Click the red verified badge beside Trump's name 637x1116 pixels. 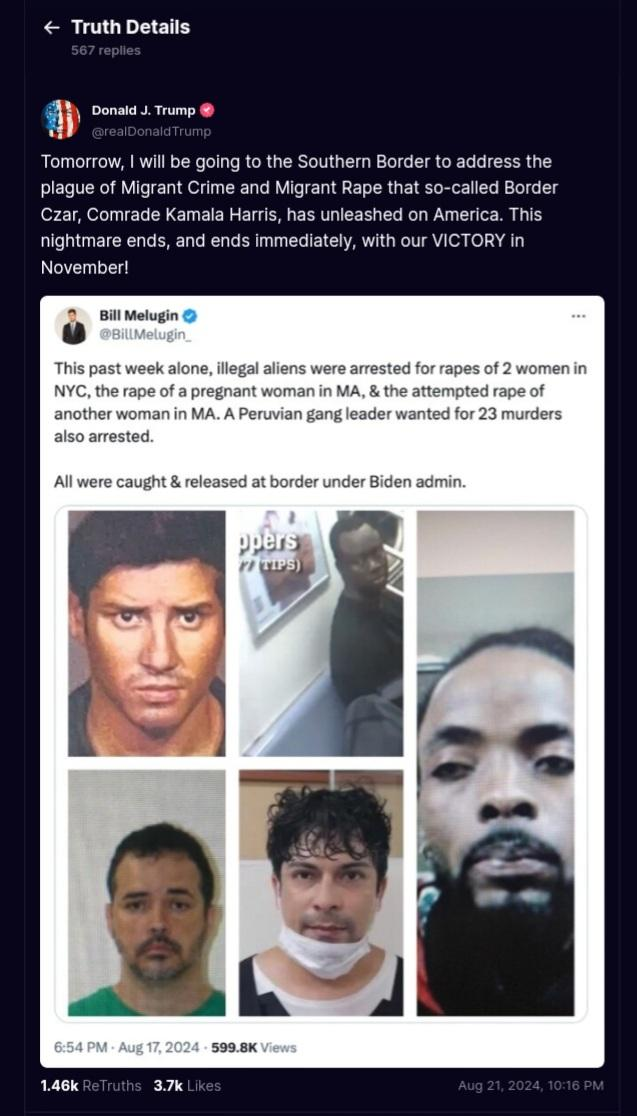click(206, 110)
